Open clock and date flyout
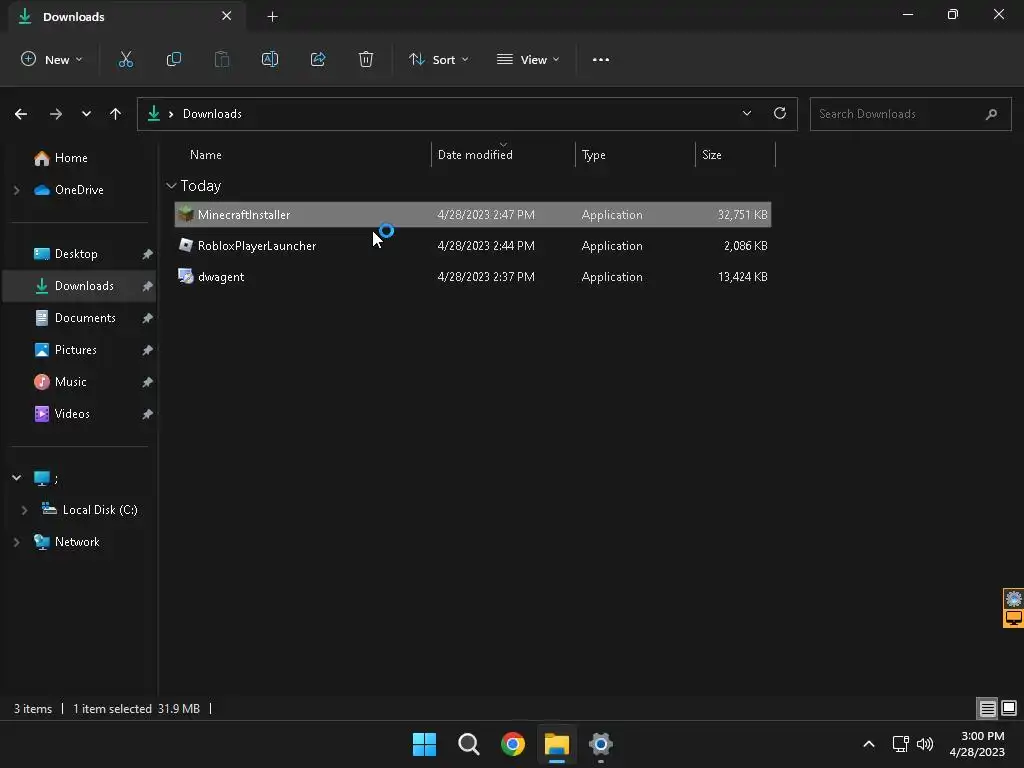Screen dimensions: 1024x768 tap(977, 744)
